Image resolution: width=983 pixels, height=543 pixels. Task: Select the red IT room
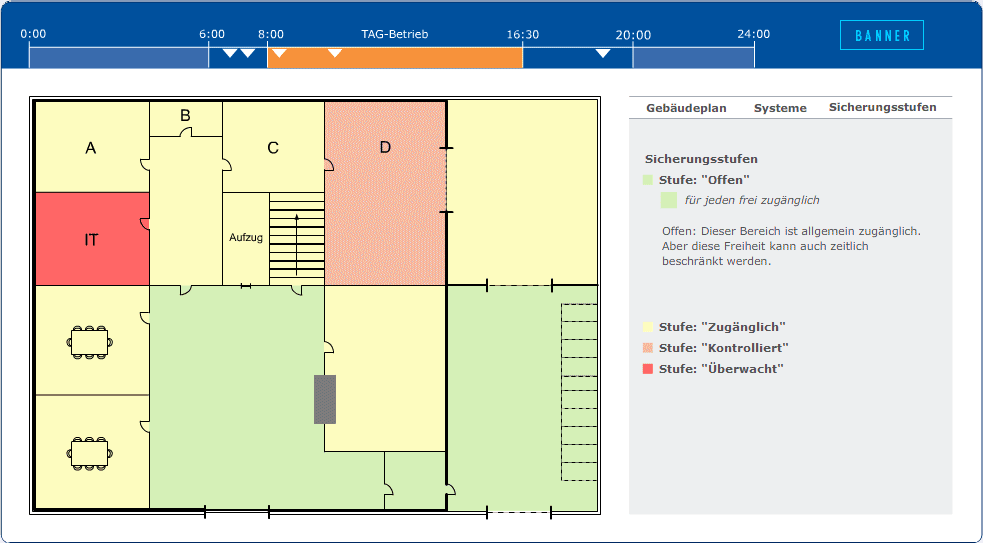pos(92,239)
